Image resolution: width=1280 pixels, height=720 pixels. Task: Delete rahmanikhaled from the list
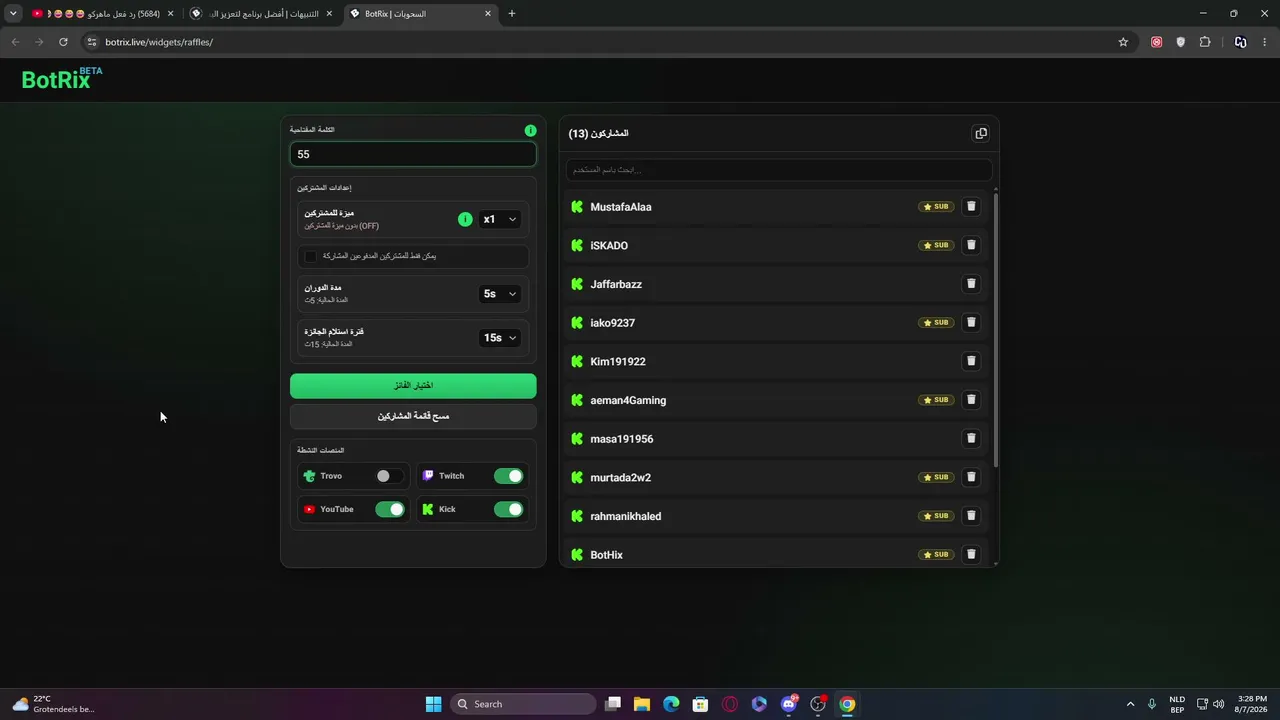tap(970, 516)
